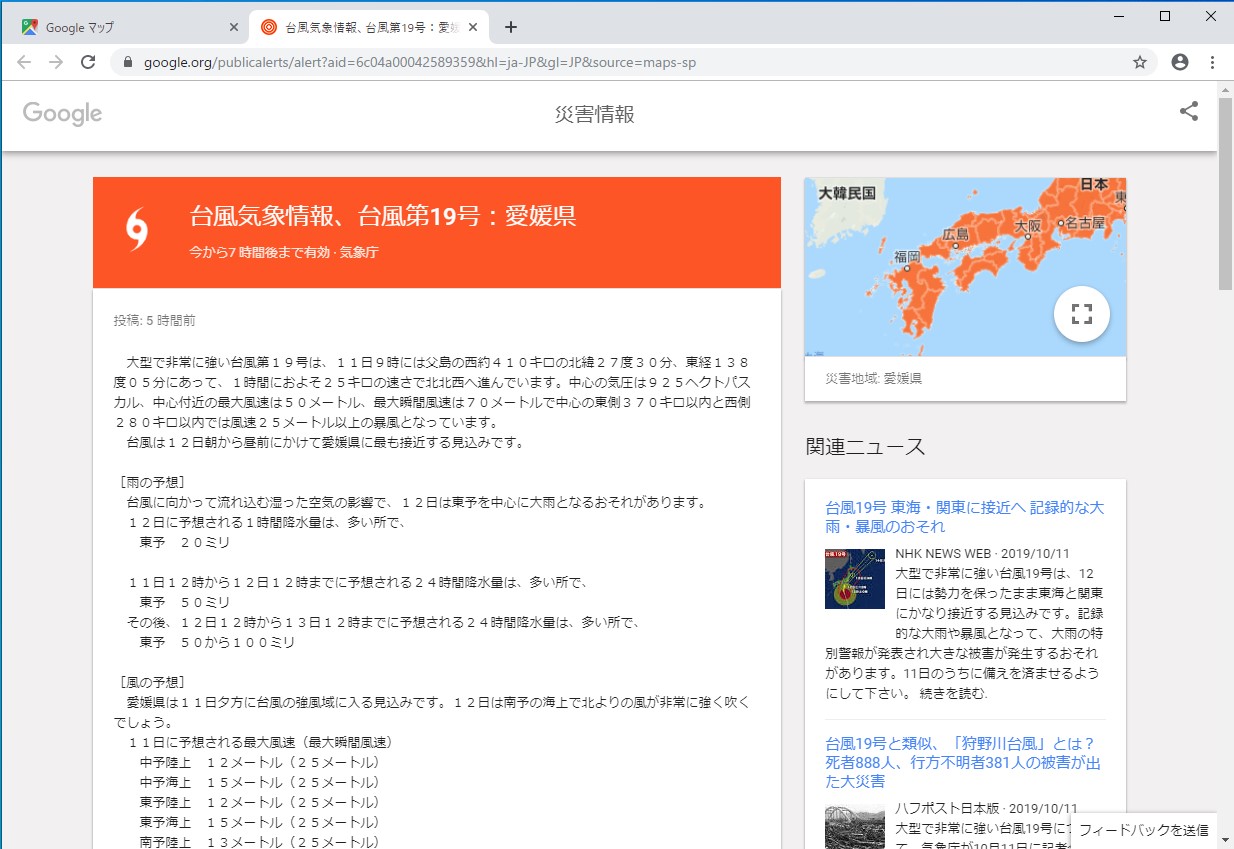Open the Chrome profile avatar menu
This screenshot has height=849, width=1234.
click(x=1180, y=61)
